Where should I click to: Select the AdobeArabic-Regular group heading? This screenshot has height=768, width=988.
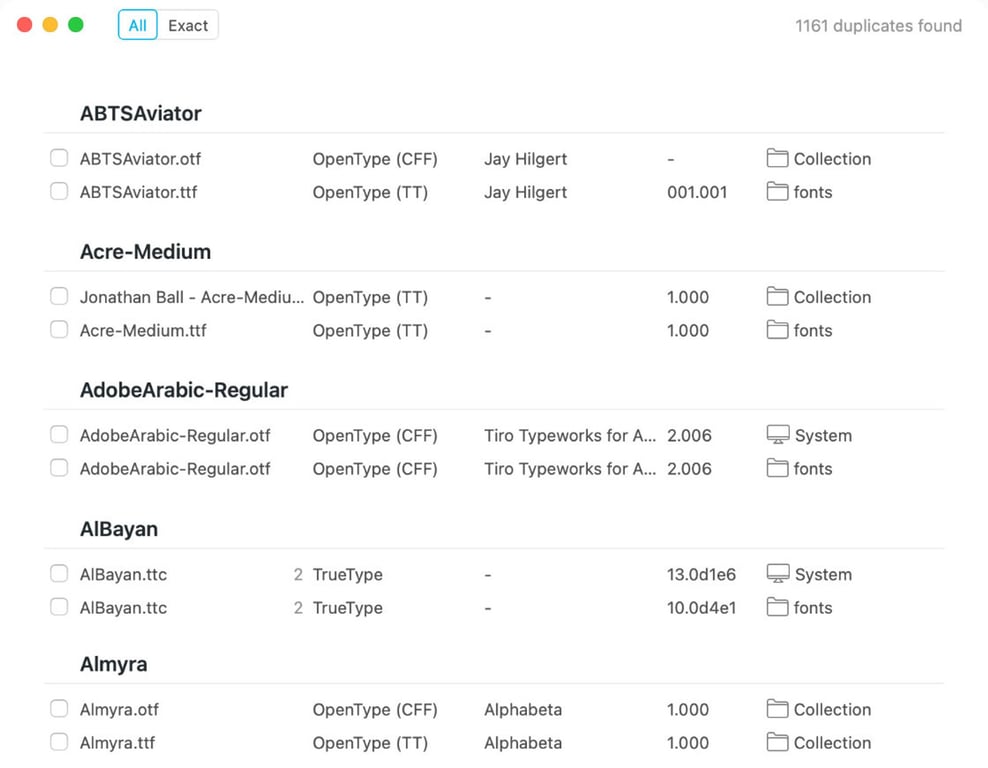click(x=183, y=390)
